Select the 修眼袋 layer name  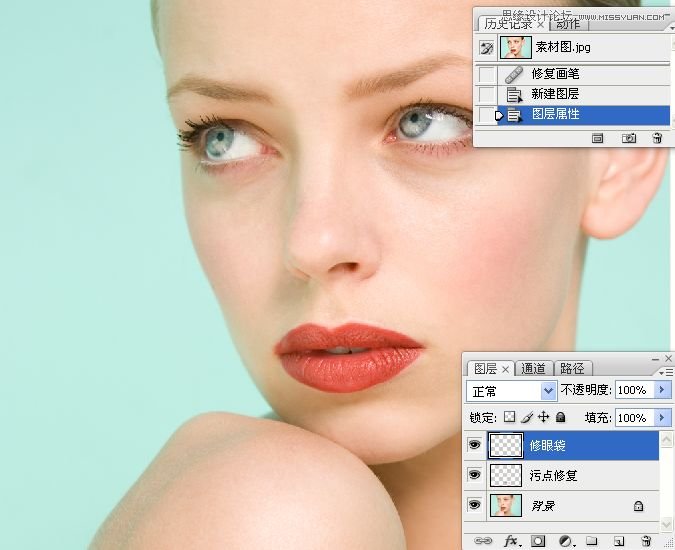click(x=547, y=445)
